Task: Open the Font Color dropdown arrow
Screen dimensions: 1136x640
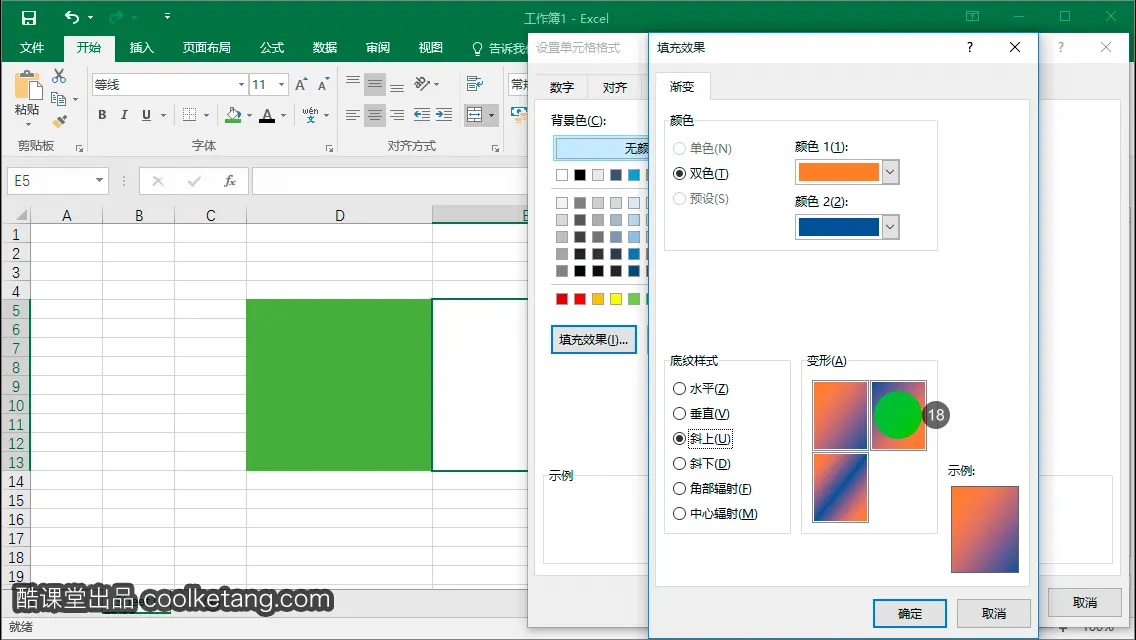Action: coord(283,115)
